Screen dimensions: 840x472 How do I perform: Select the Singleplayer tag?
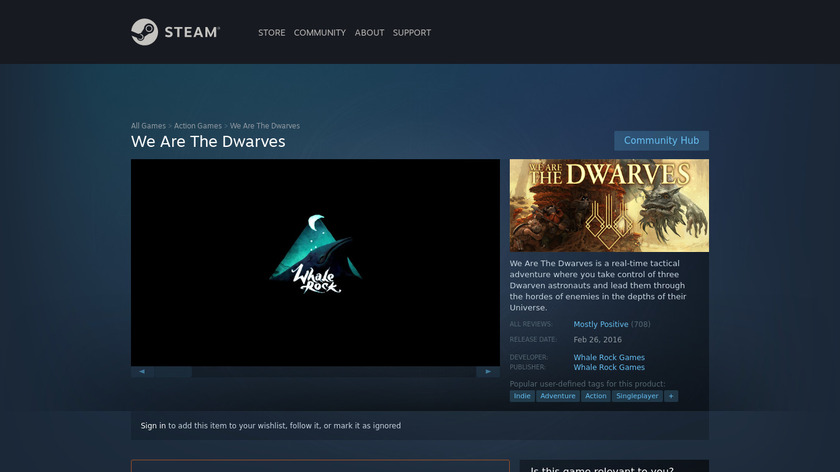coord(637,396)
